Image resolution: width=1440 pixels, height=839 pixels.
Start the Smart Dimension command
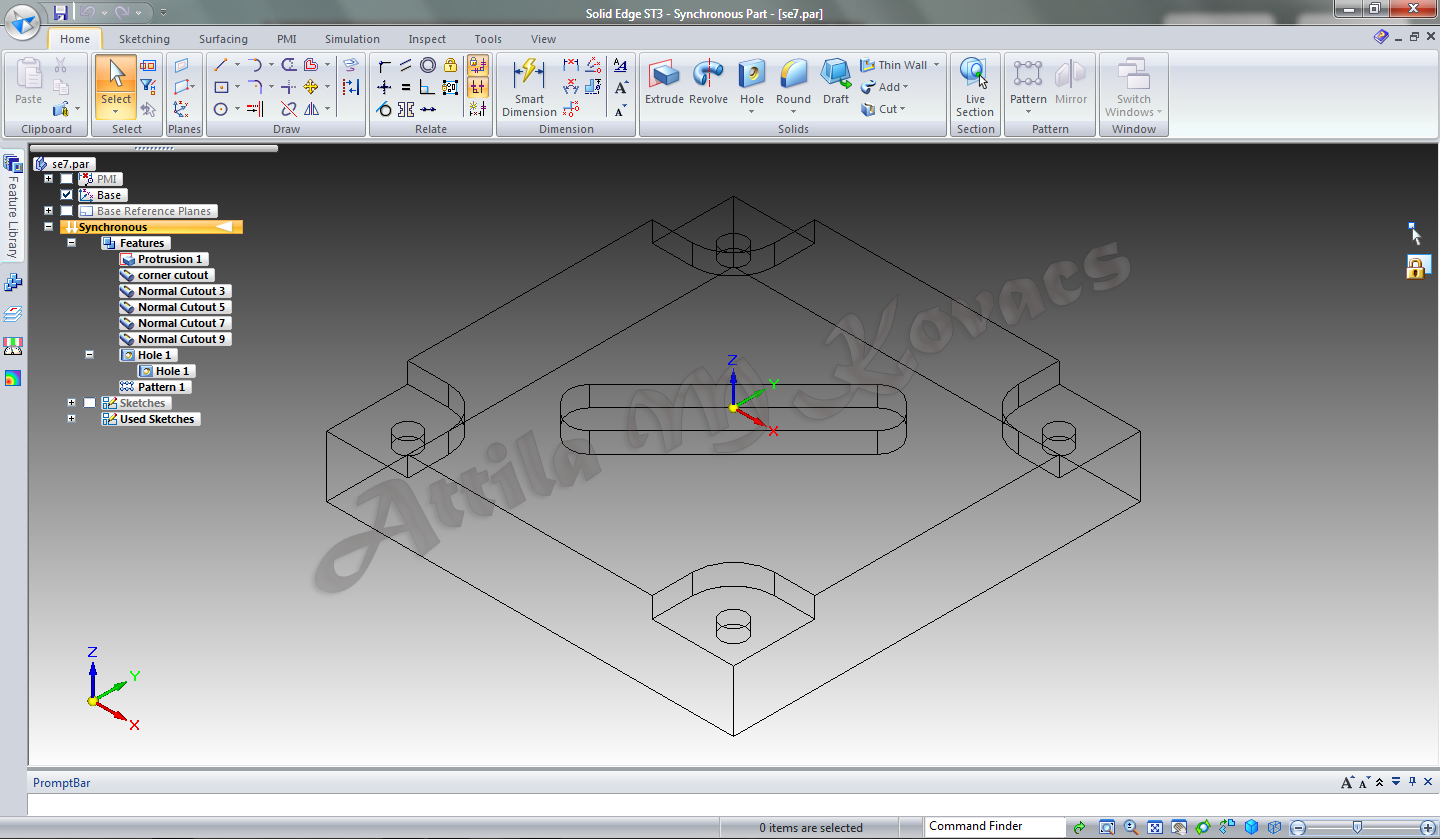coord(529,87)
